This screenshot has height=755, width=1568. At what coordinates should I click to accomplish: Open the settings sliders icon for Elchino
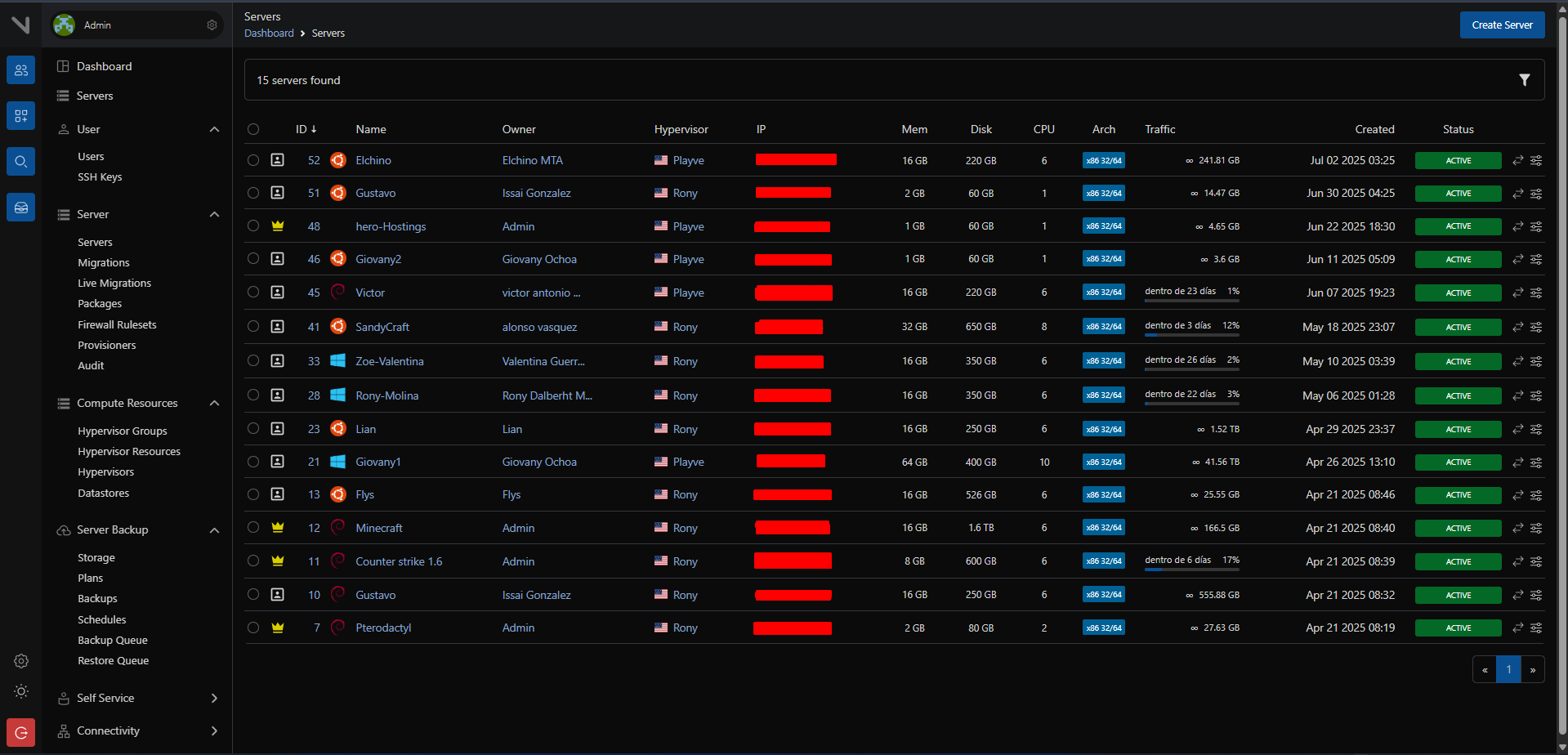[x=1536, y=161]
